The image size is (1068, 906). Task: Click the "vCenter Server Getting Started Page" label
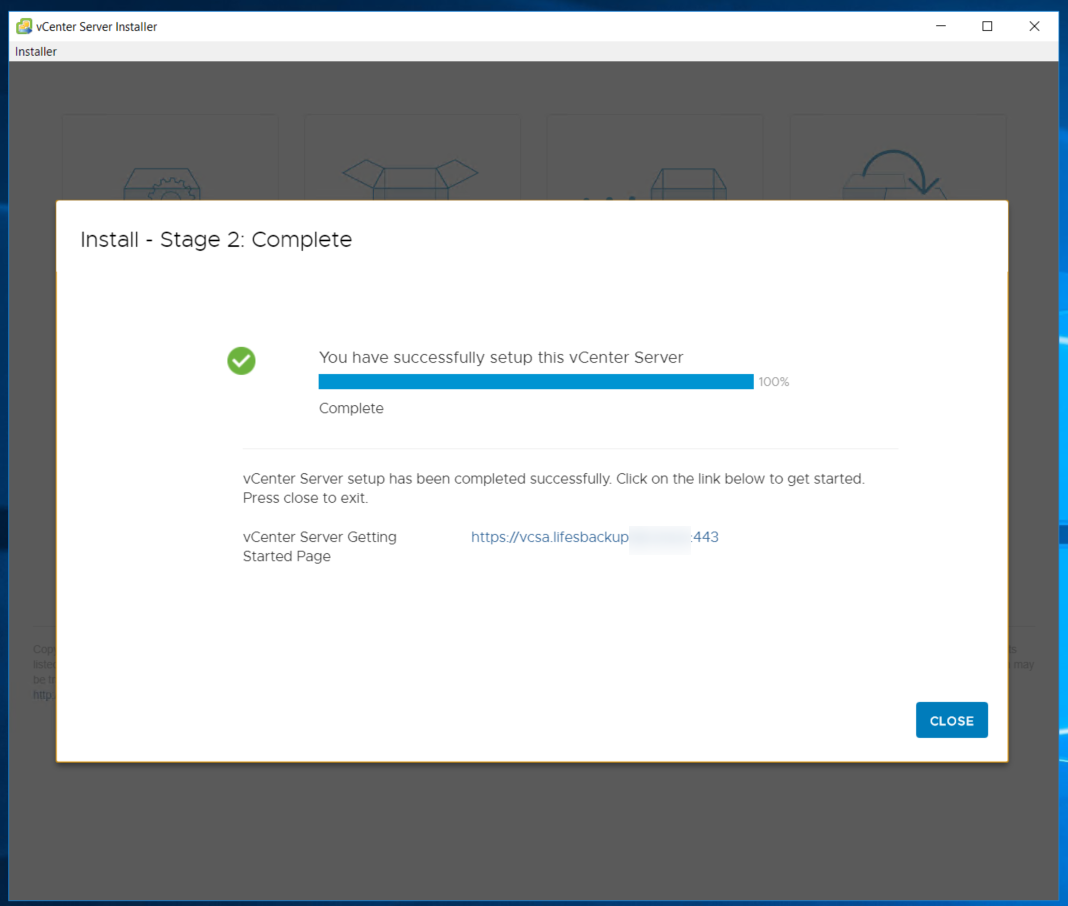(x=320, y=546)
